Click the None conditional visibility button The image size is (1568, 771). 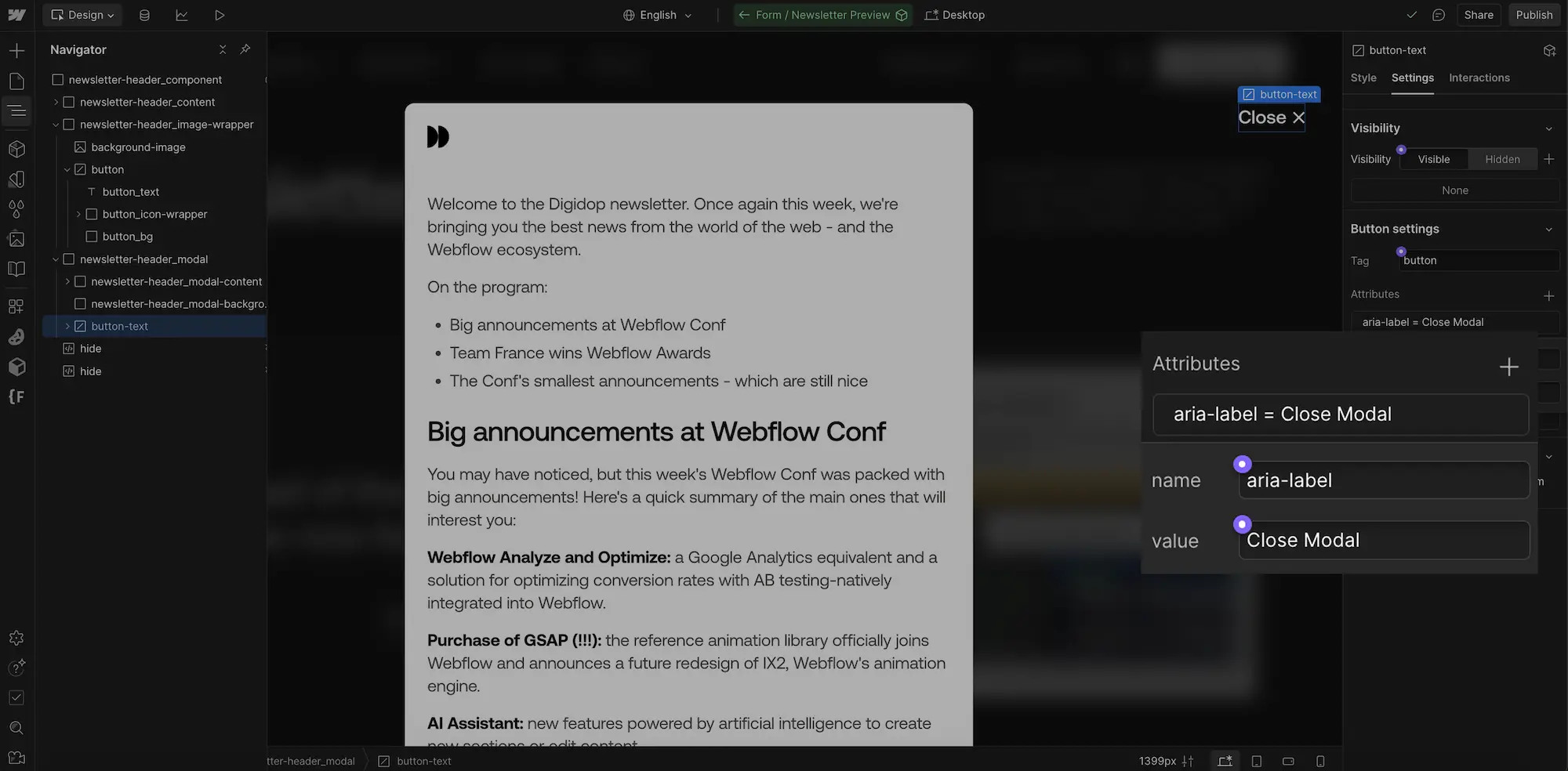pyautogui.click(x=1454, y=190)
